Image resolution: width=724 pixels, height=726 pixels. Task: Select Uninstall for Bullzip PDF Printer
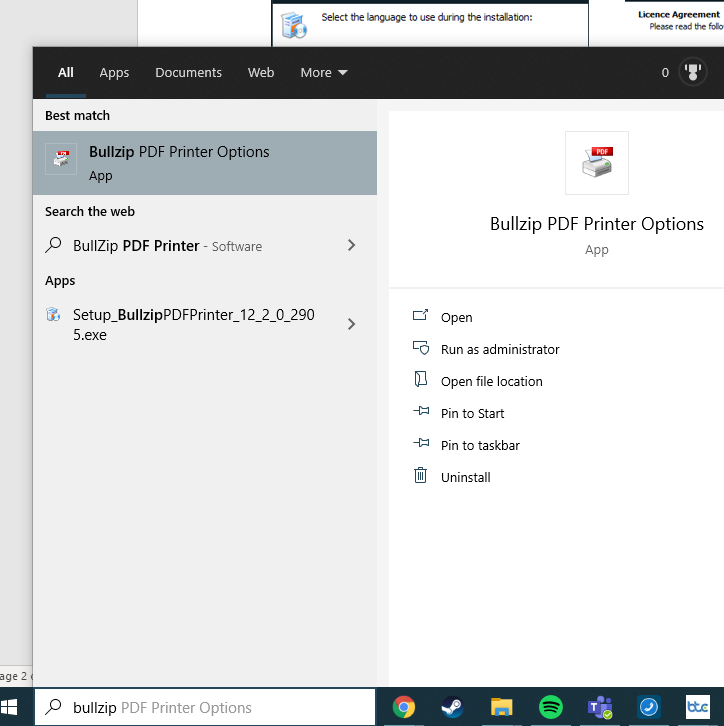pyautogui.click(x=465, y=477)
